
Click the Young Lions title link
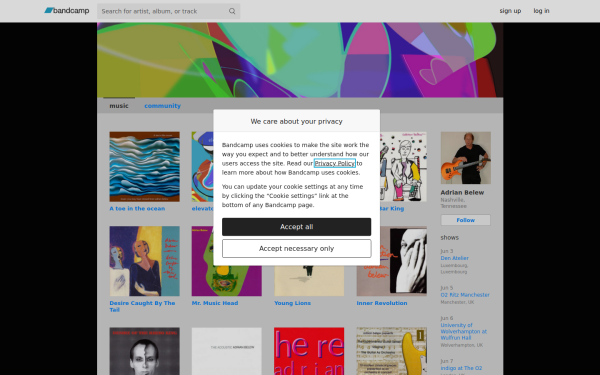pyautogui.click(x=292, y=303)
